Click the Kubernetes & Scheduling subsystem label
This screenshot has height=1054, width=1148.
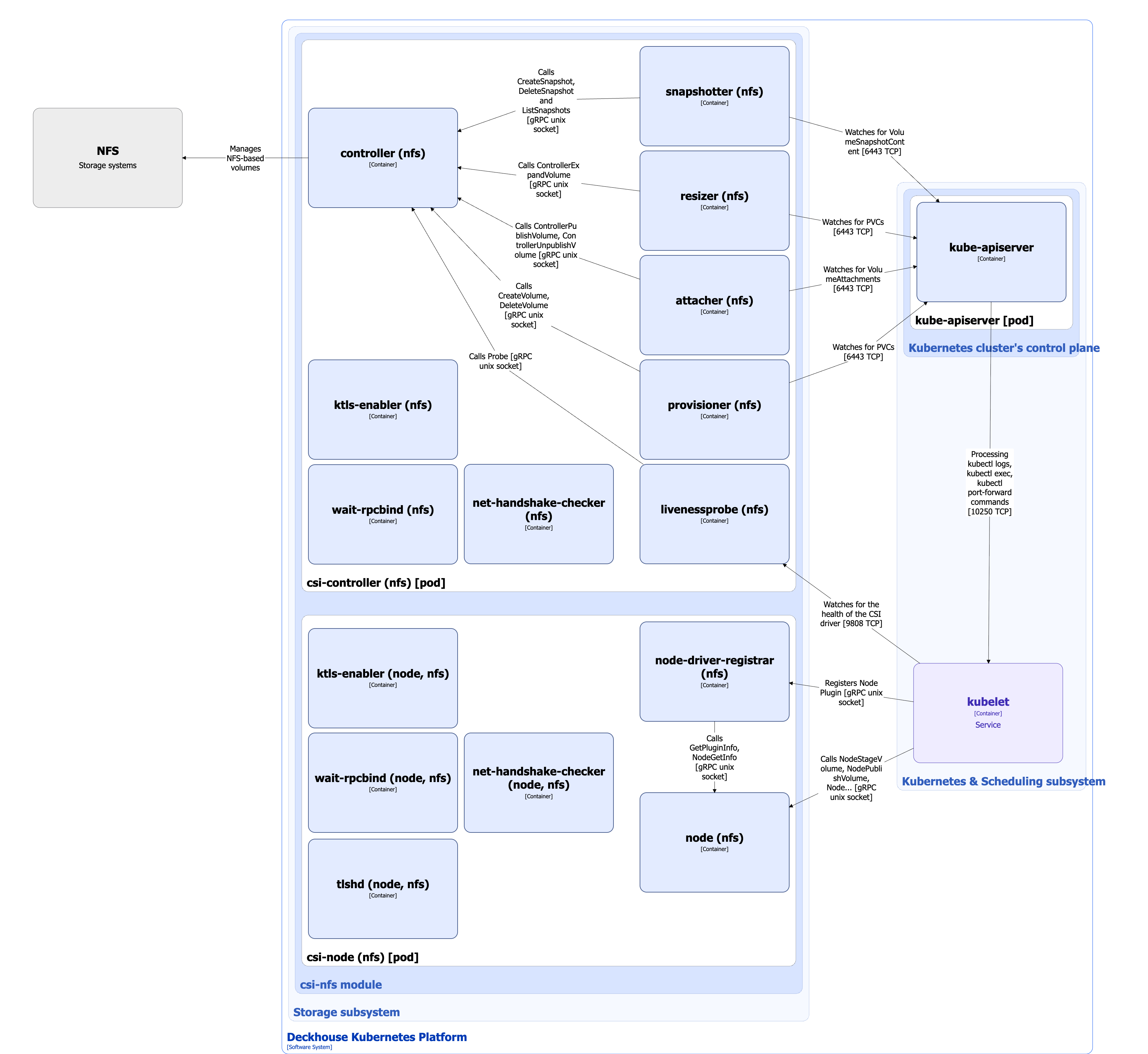(1004, 781)
